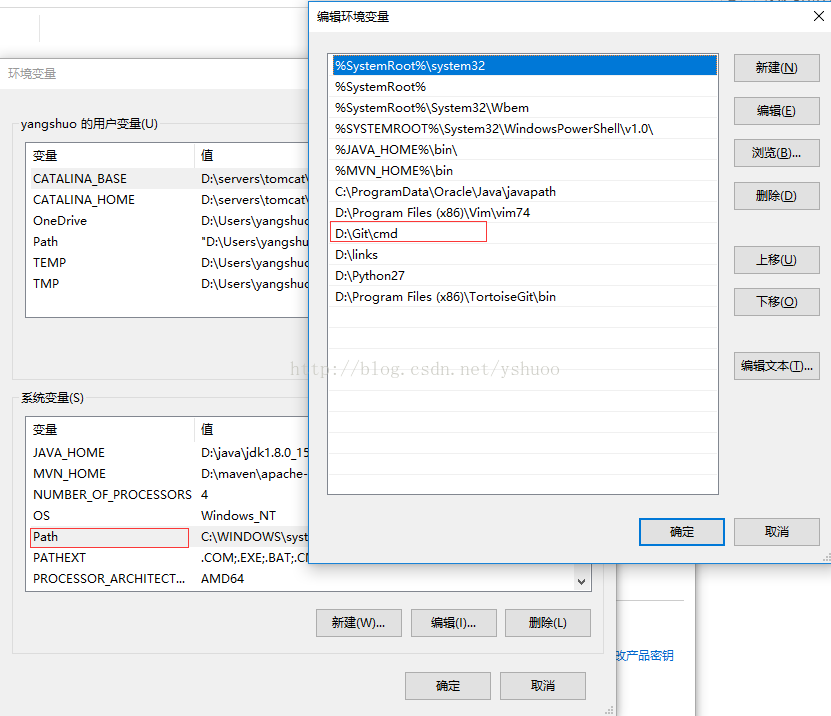Click the .COM;.EXE;.BAT value cell
The image size is (831, 716).
(254, 558)
